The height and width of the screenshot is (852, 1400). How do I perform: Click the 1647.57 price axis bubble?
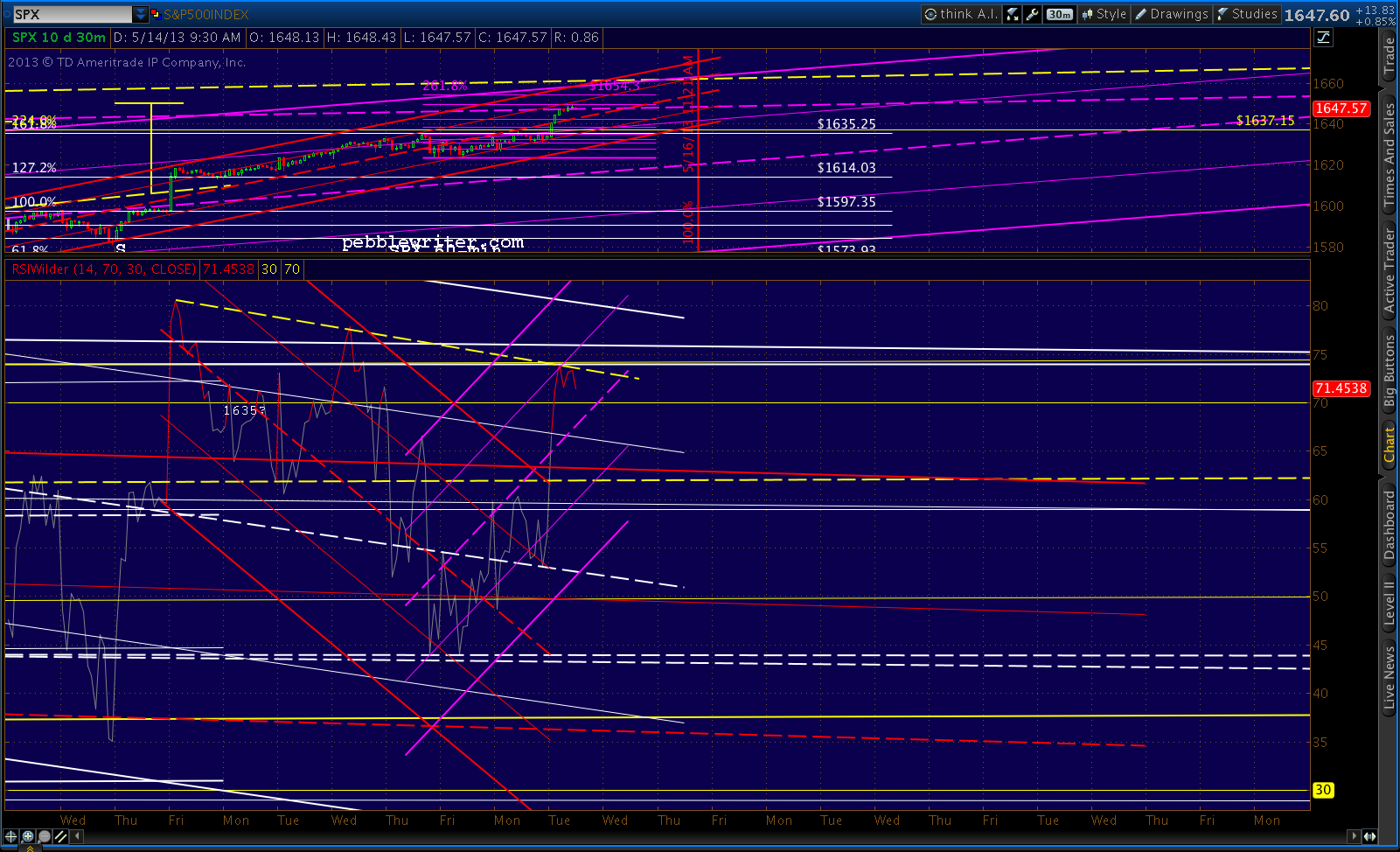point(1341,108)
